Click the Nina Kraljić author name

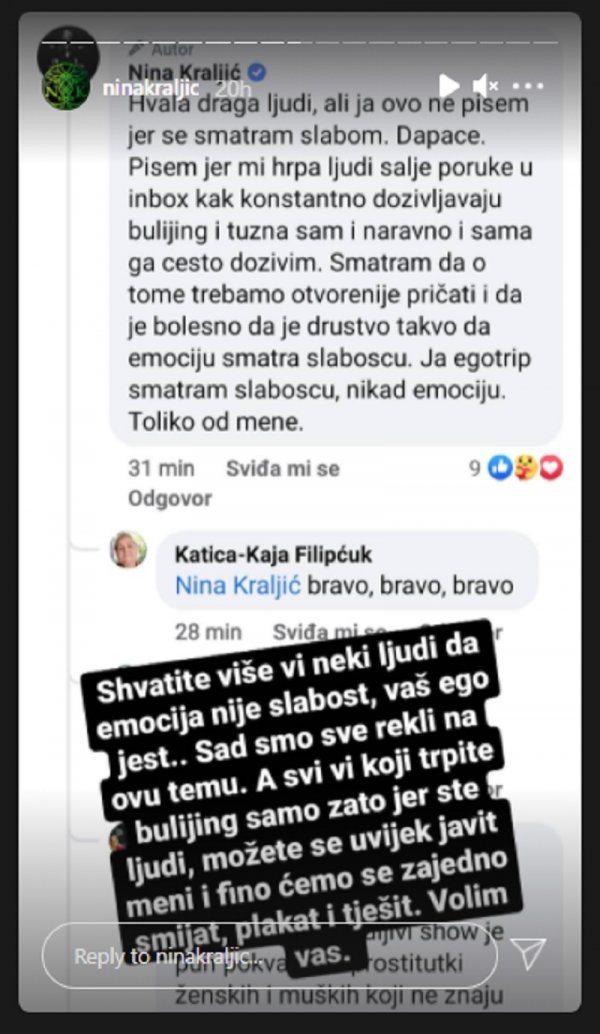click(185, 72)
